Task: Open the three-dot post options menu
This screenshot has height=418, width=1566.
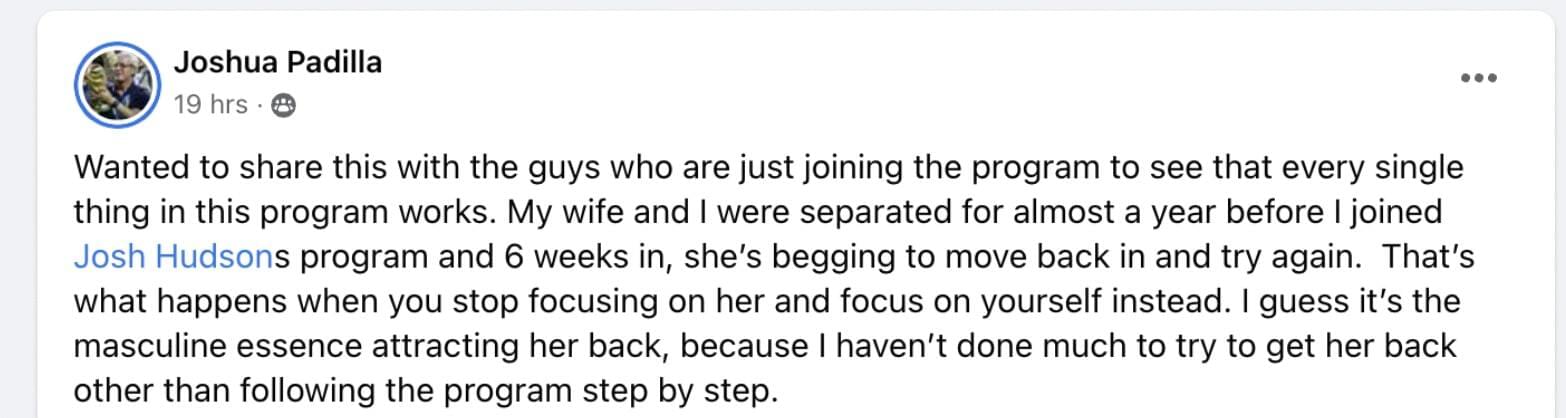Action: click(x=1477, y=78)
